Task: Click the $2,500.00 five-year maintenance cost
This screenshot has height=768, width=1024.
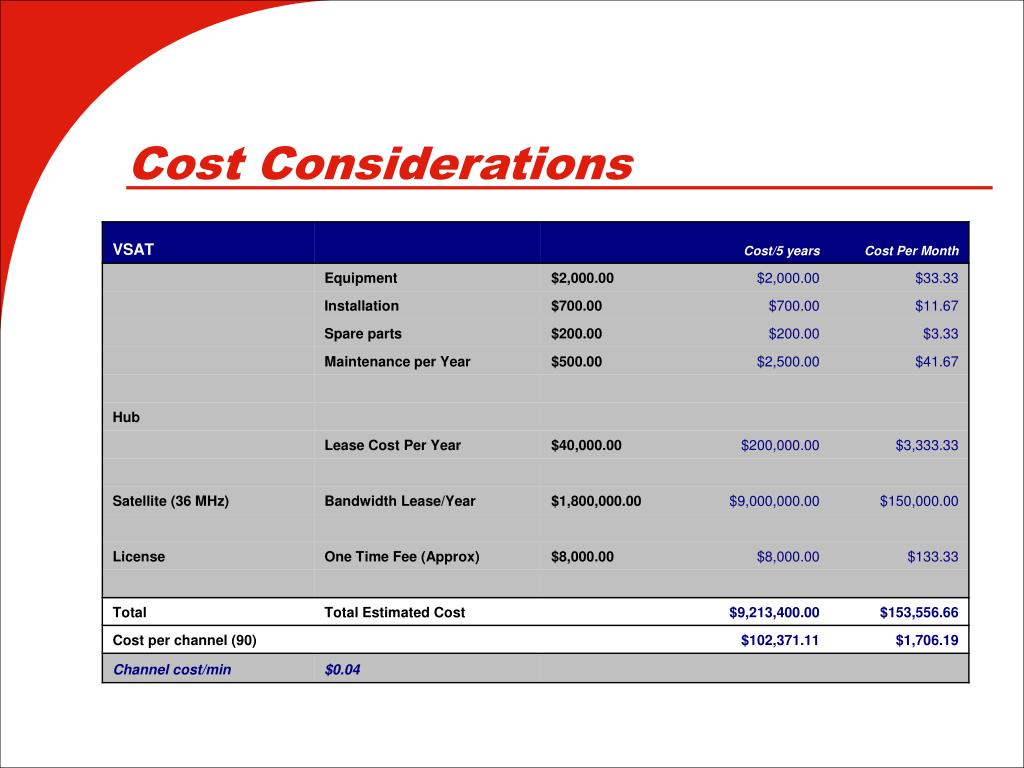Action: tap(788, 362)
